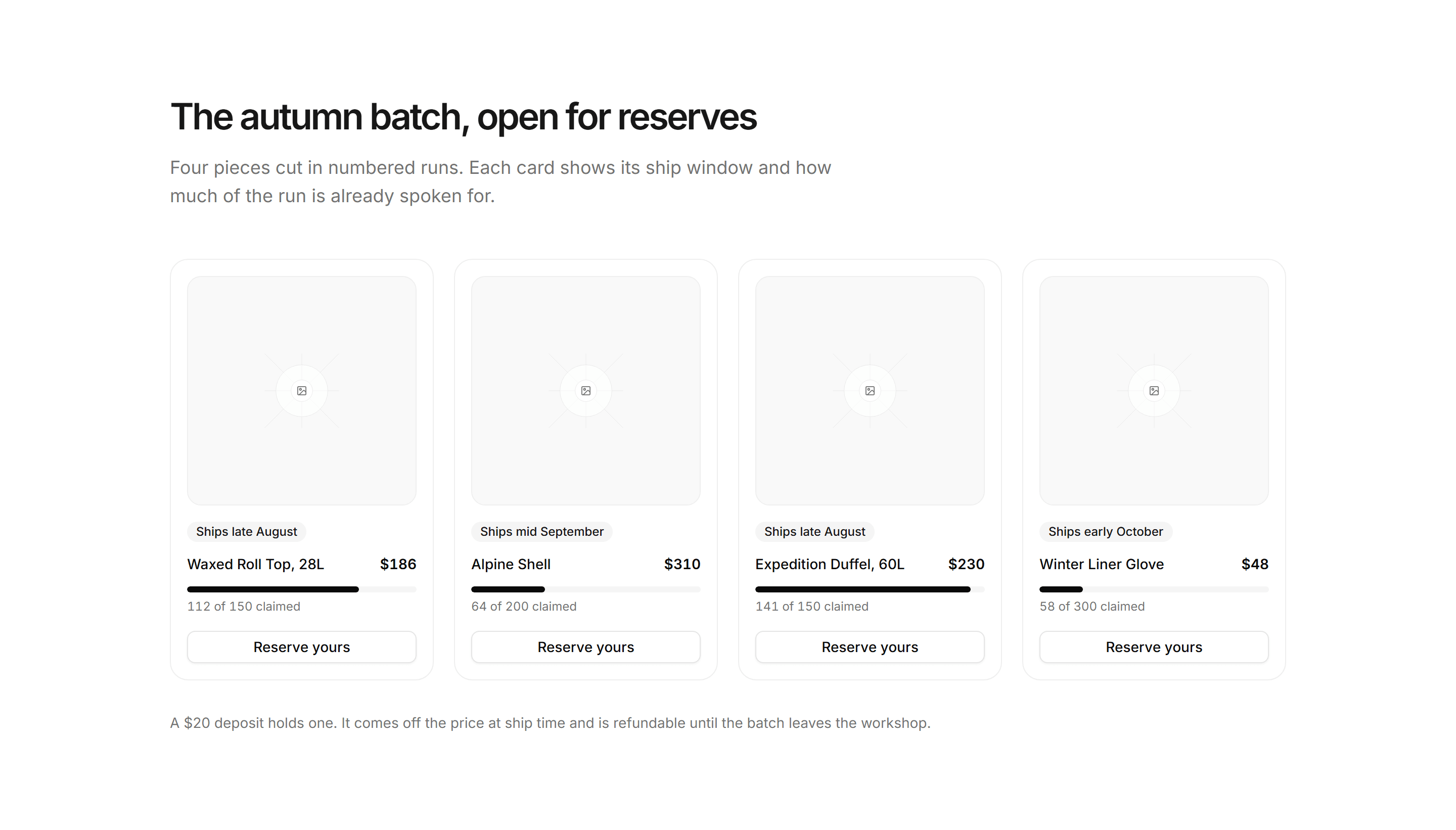Click the 58 of 300 claimed text
Viewport: 1456px width, 830px height.
point(1091,607)
